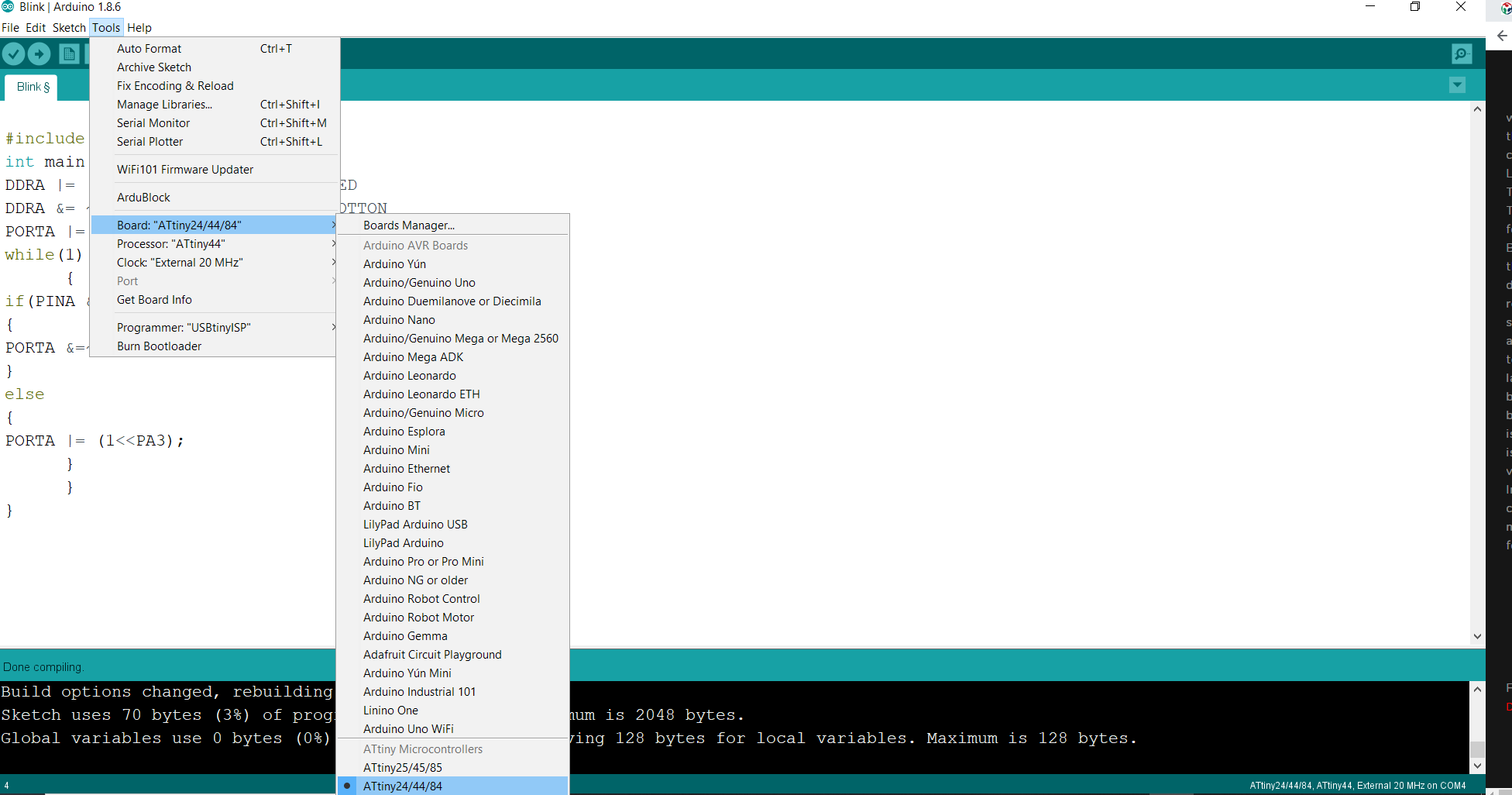Select Arduino NG or older
The height and width of the screenshot is (795, 1512).
point(452,580)
